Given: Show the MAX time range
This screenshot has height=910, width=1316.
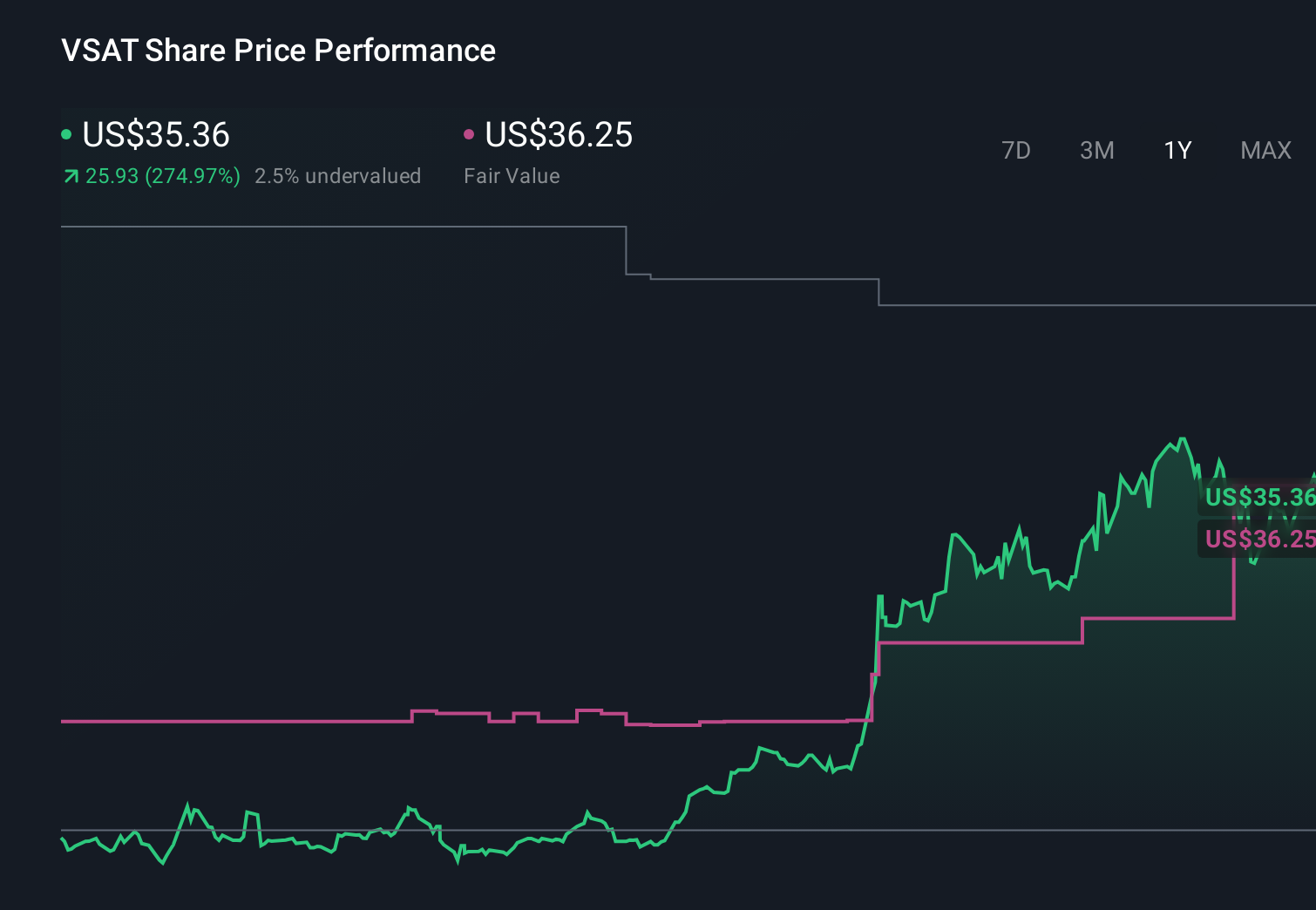Looking at the screenshot, I should (x=1265, y=151).
